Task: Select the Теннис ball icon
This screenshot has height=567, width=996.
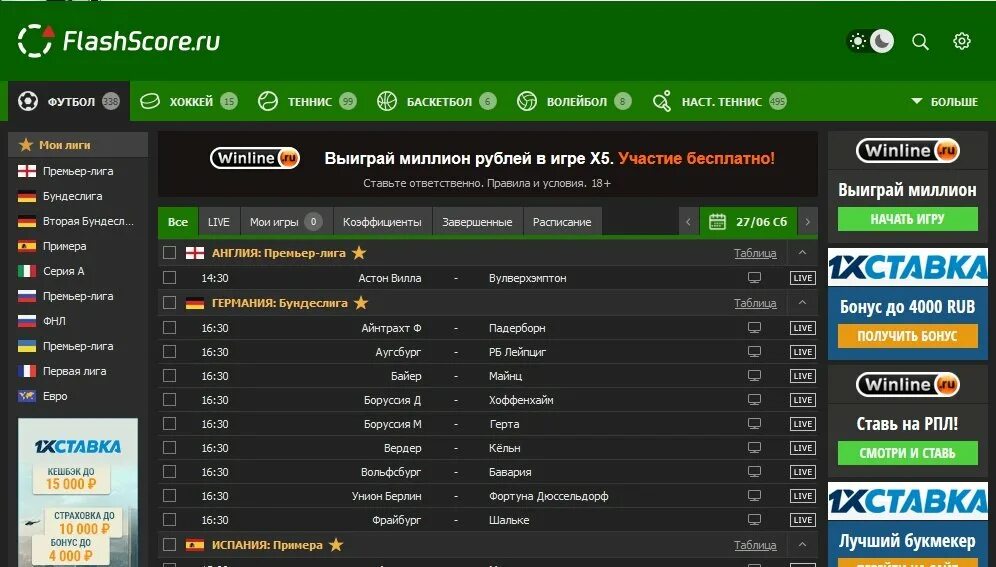Action: [x=268, y=101]
